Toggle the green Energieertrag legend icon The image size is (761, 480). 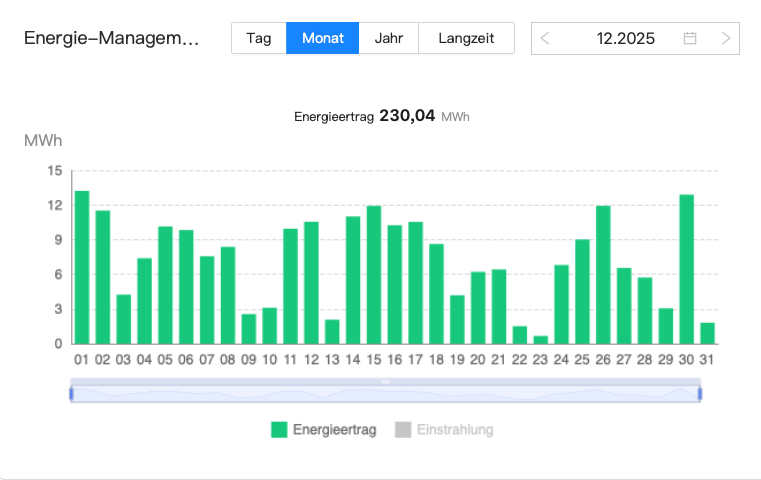pyautogui.click(x=279, y=430)
